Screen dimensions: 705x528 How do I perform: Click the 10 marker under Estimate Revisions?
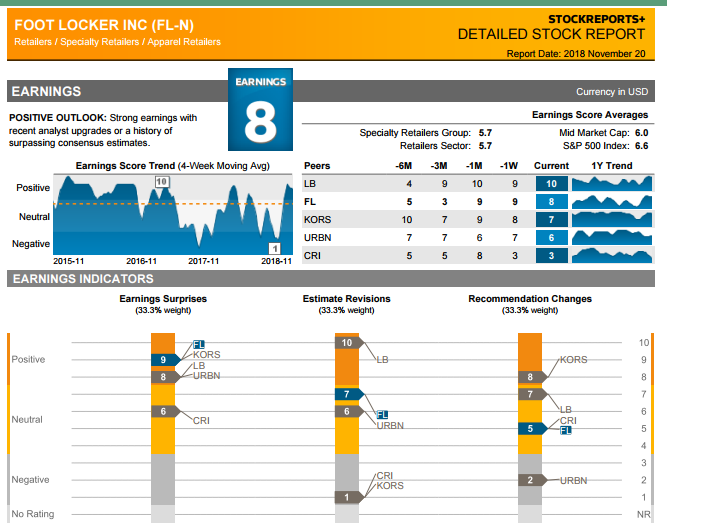point(349,343)
